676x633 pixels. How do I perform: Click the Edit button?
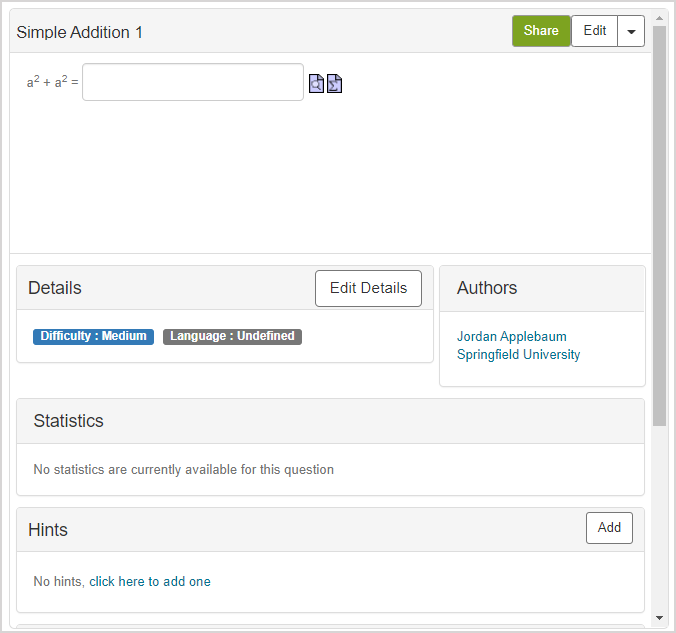coord(594,31)
